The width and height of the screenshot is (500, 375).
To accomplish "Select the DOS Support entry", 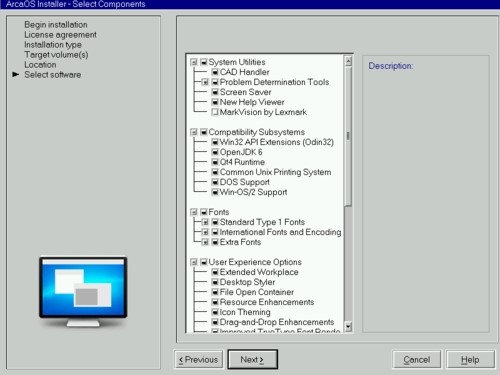I will [245, 182].
